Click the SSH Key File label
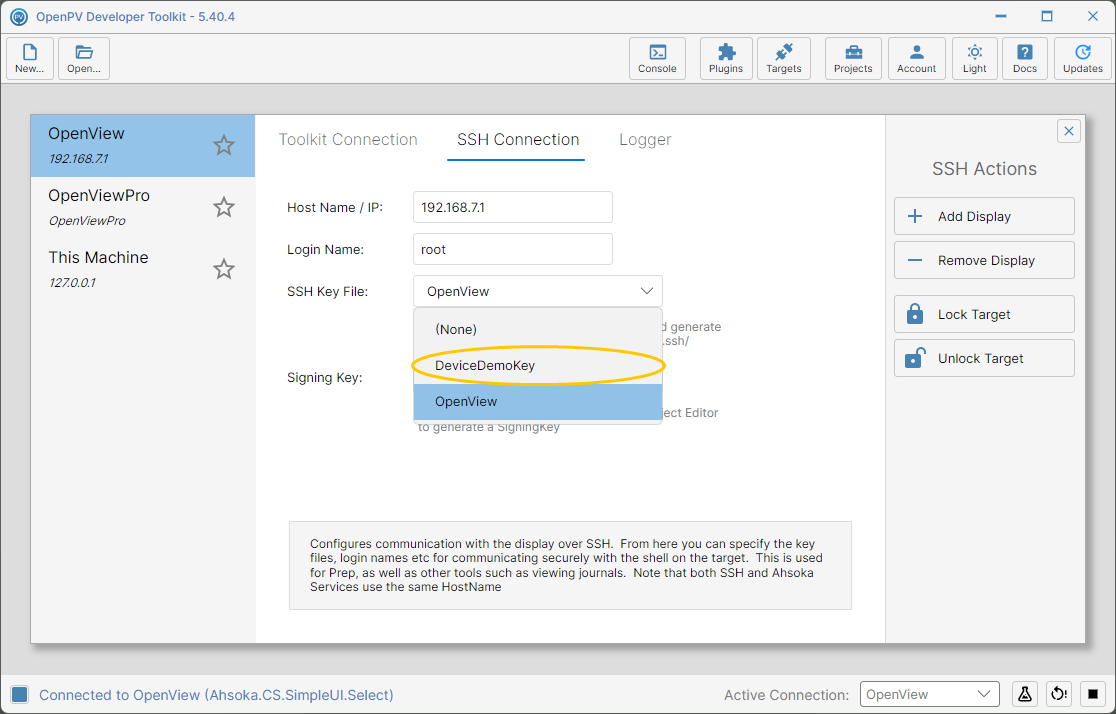The height and width of the screenshot is (714, 1116). (x=327, y=291)
